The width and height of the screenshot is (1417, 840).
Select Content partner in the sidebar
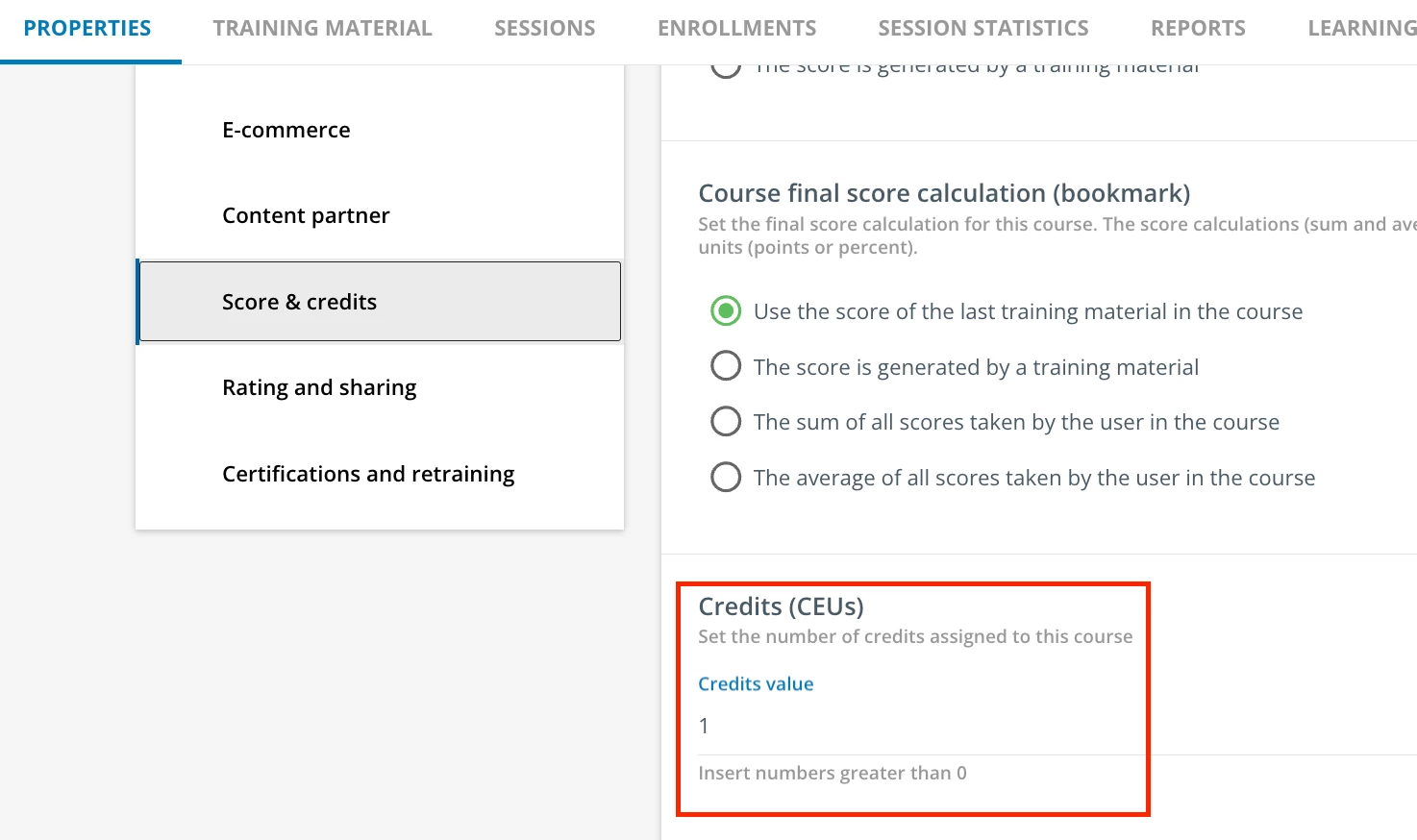click(306, 215)
